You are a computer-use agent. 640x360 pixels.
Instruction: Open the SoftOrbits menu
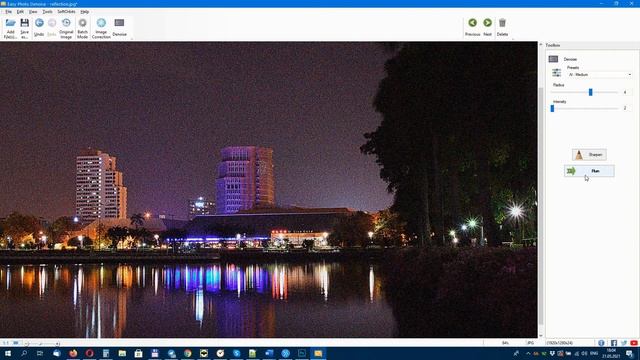pyautogui.click(x=66, y=12)
